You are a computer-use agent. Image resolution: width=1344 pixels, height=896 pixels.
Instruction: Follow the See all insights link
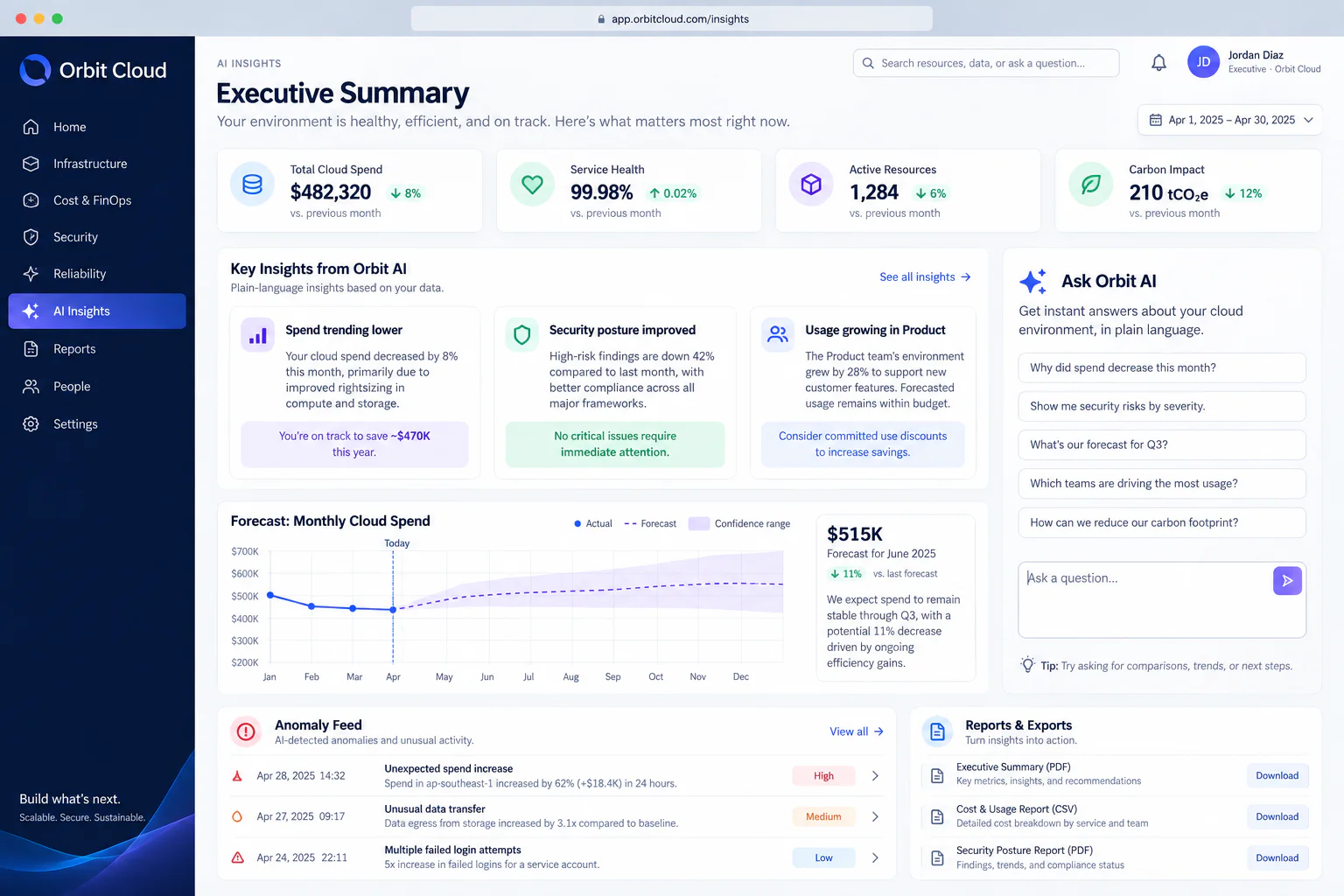coord(925,277)
